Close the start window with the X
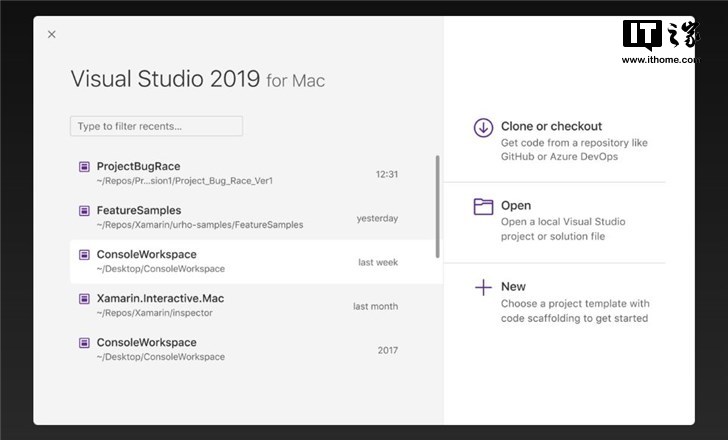728x440 pixels. [x=52, y=34]
